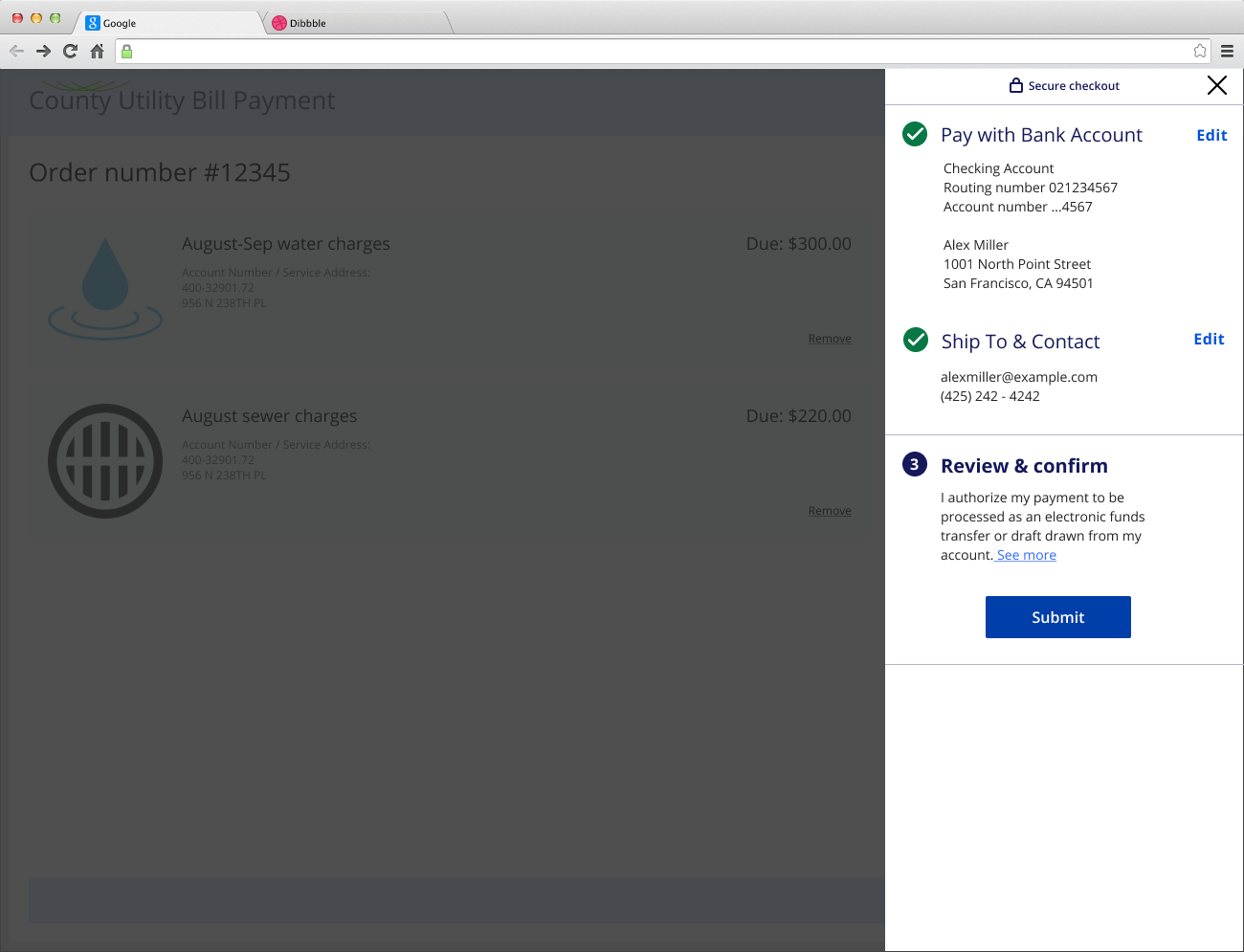Click the browser forward arrow
Viewport: 1244px width, 952px height.
43,51
